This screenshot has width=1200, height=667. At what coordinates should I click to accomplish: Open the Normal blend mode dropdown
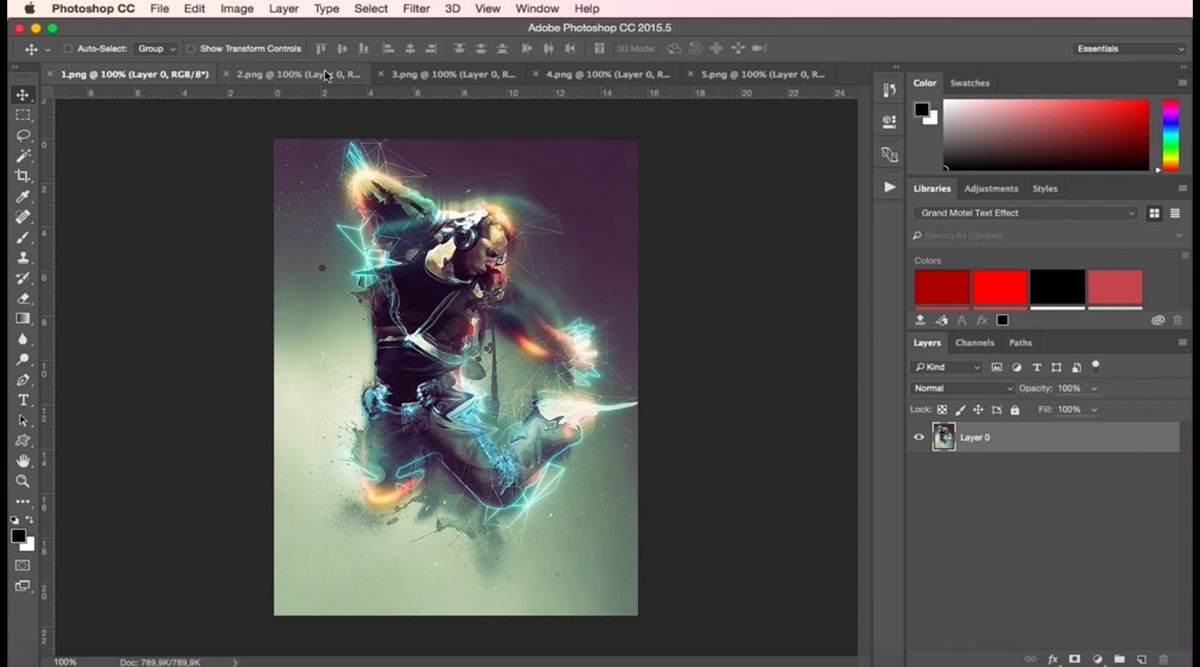click(x=962, y=388)
